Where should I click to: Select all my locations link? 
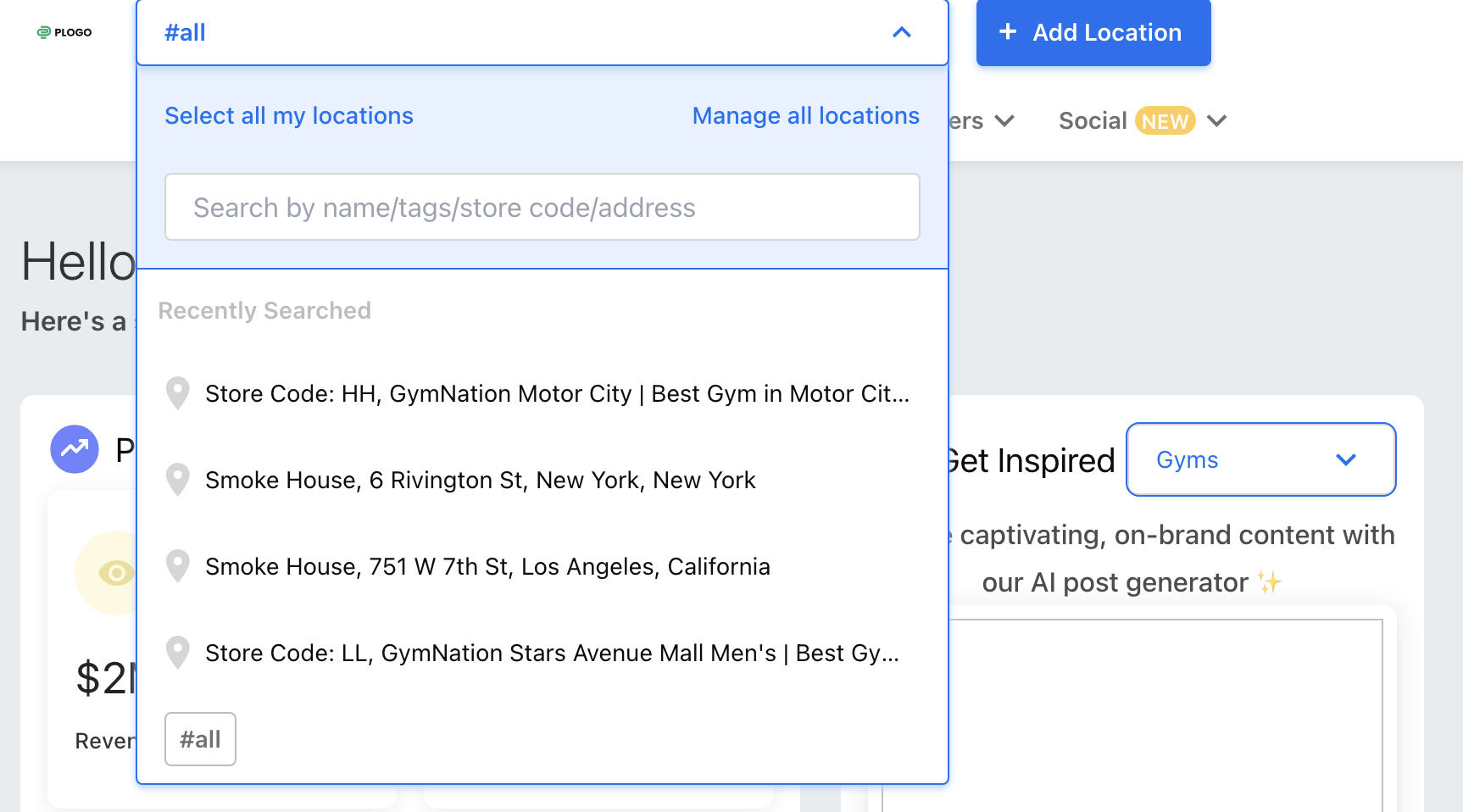[289, 115]
